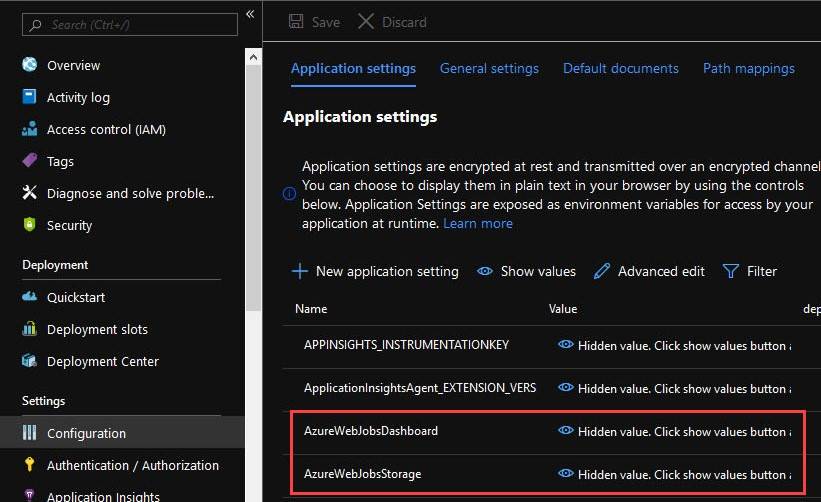This screenshot has width=821, height=502.
Task: Click the Overview globe icon
Action: pos(30,64)
